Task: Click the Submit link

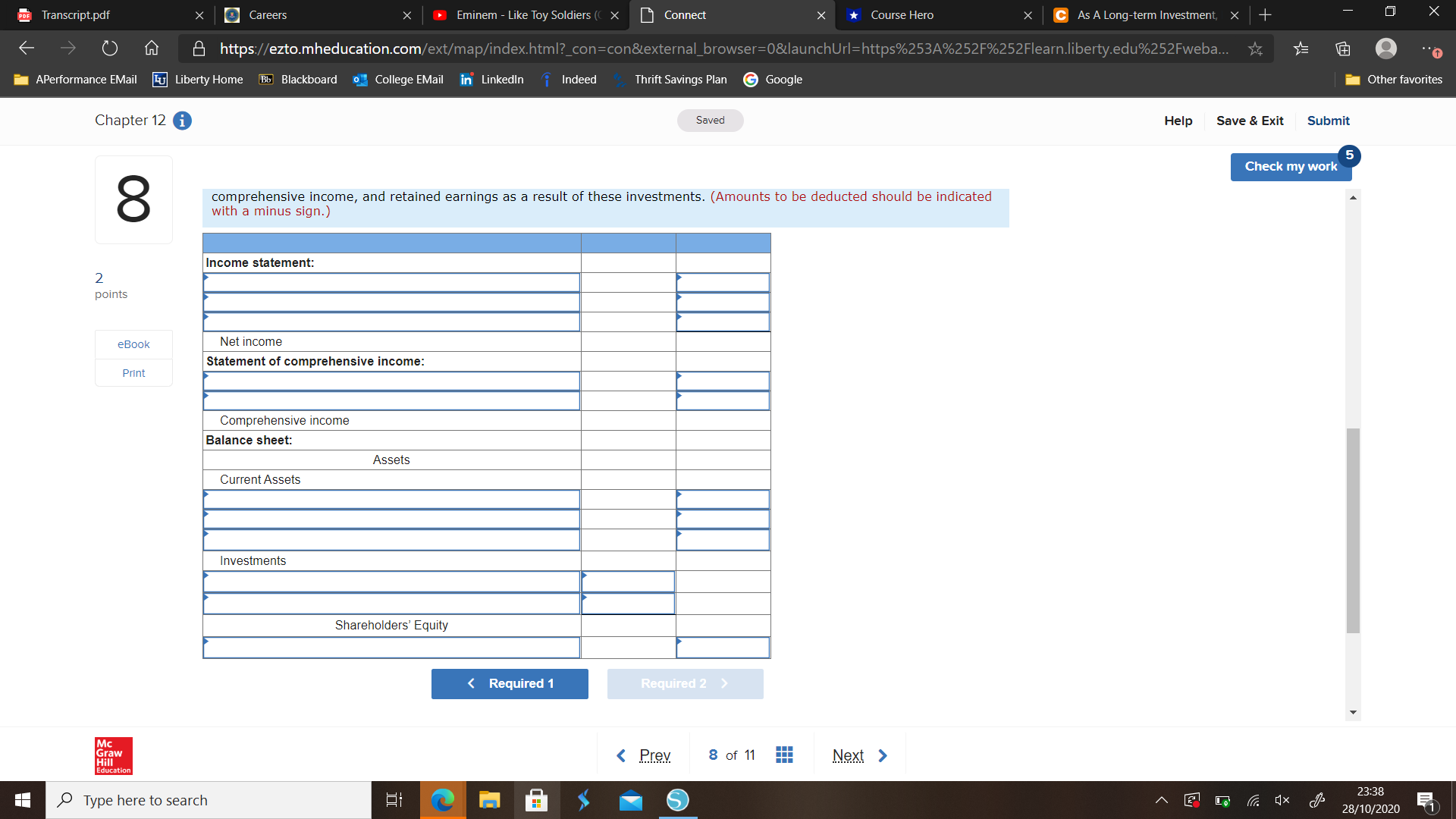Action: [x=1328, y=121]
